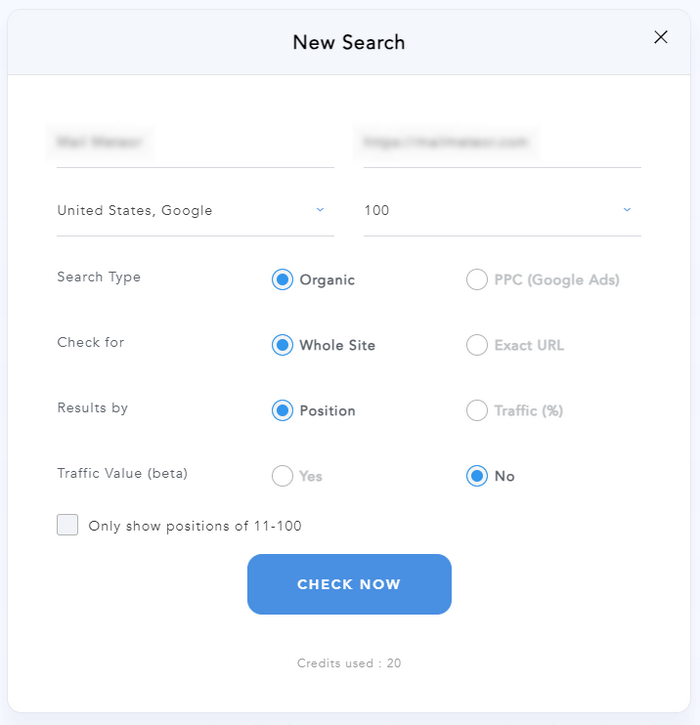This screenshot has width=700, height=725.
Task: Click chevron arrow beside the 100 value
Action: coord(627,209)
